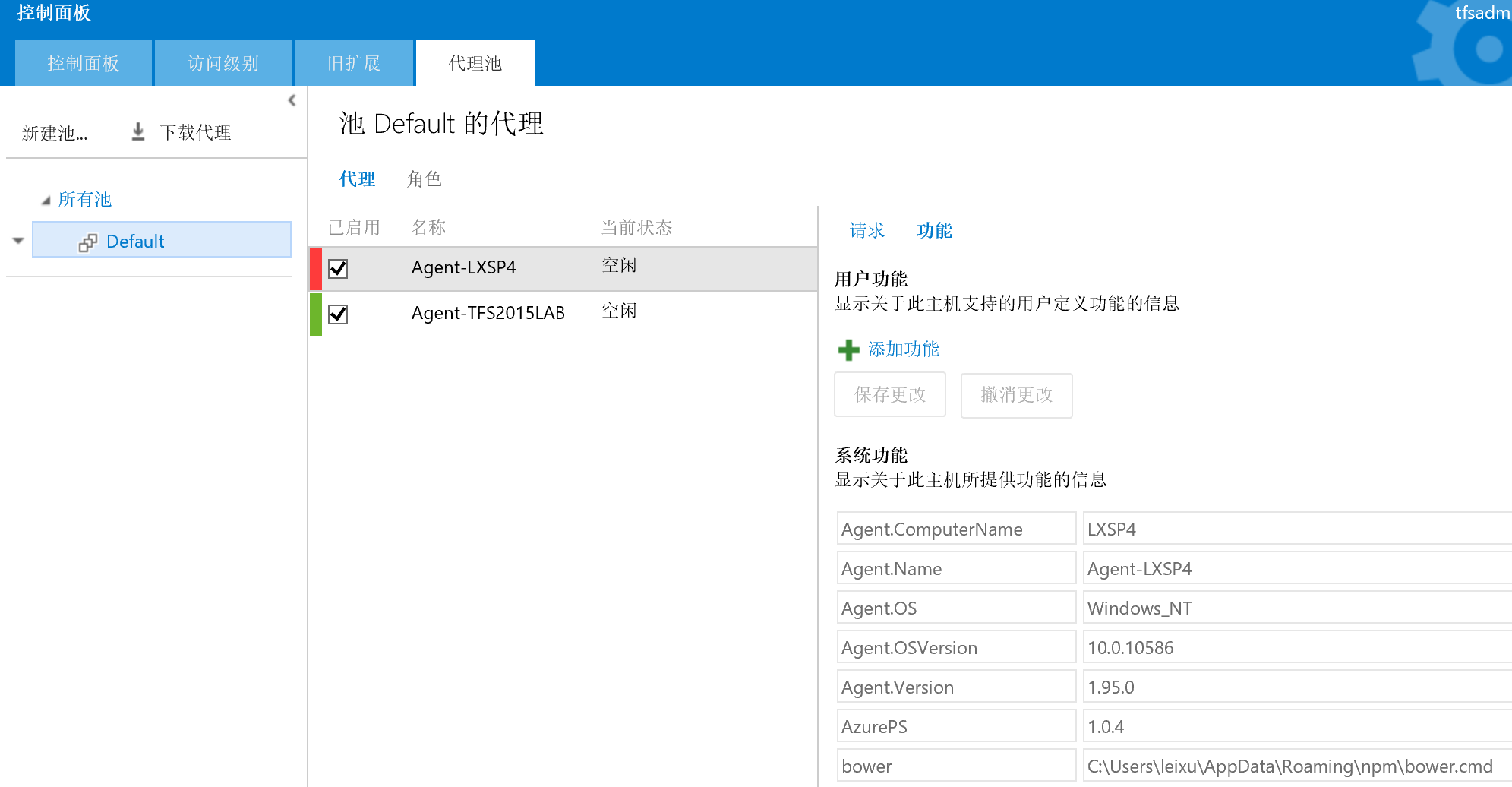Open the dropdown arrow beside Default pool
Screen dimensions: 1512x787
coord(18,241)
